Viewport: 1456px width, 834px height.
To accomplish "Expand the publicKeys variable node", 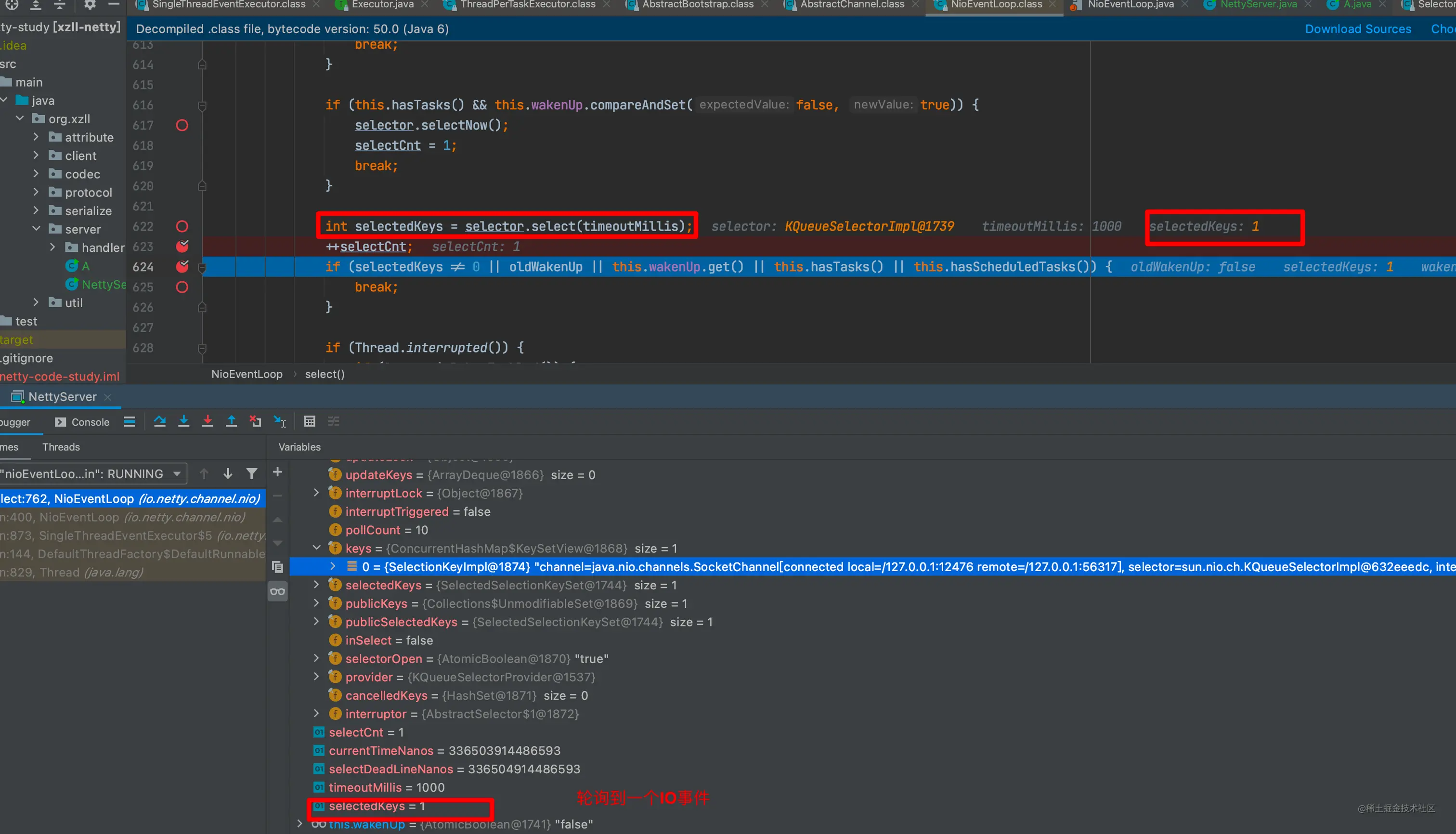I will coord(316,603).
